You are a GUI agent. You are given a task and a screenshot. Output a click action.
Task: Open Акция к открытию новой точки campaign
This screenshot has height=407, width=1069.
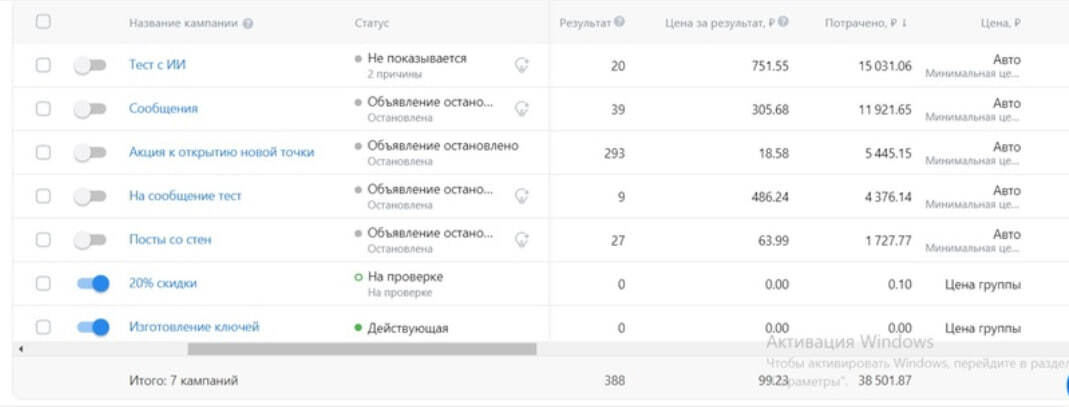click(222, 153)
